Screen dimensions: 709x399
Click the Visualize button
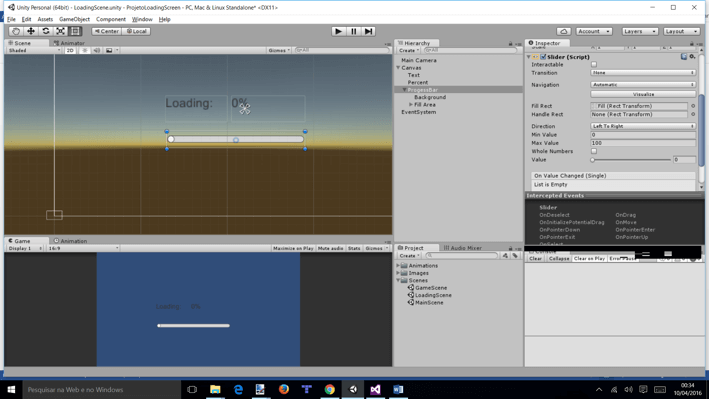coord(643,94)
